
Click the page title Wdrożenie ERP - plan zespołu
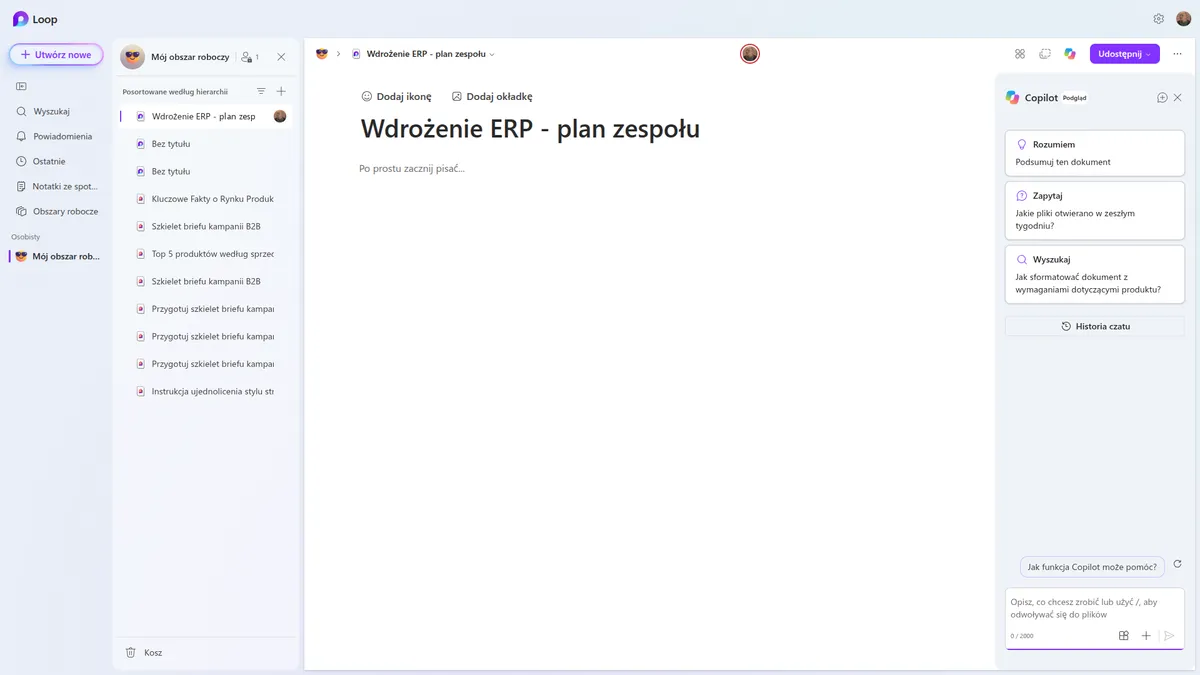(530, 129)
